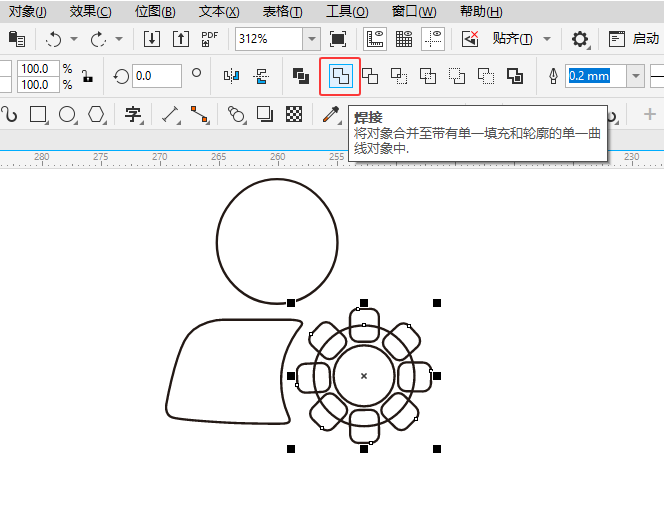664x515 pixels.
Task: Open the Options gear button
Action: pyautogui.click(x=580, y=39)
